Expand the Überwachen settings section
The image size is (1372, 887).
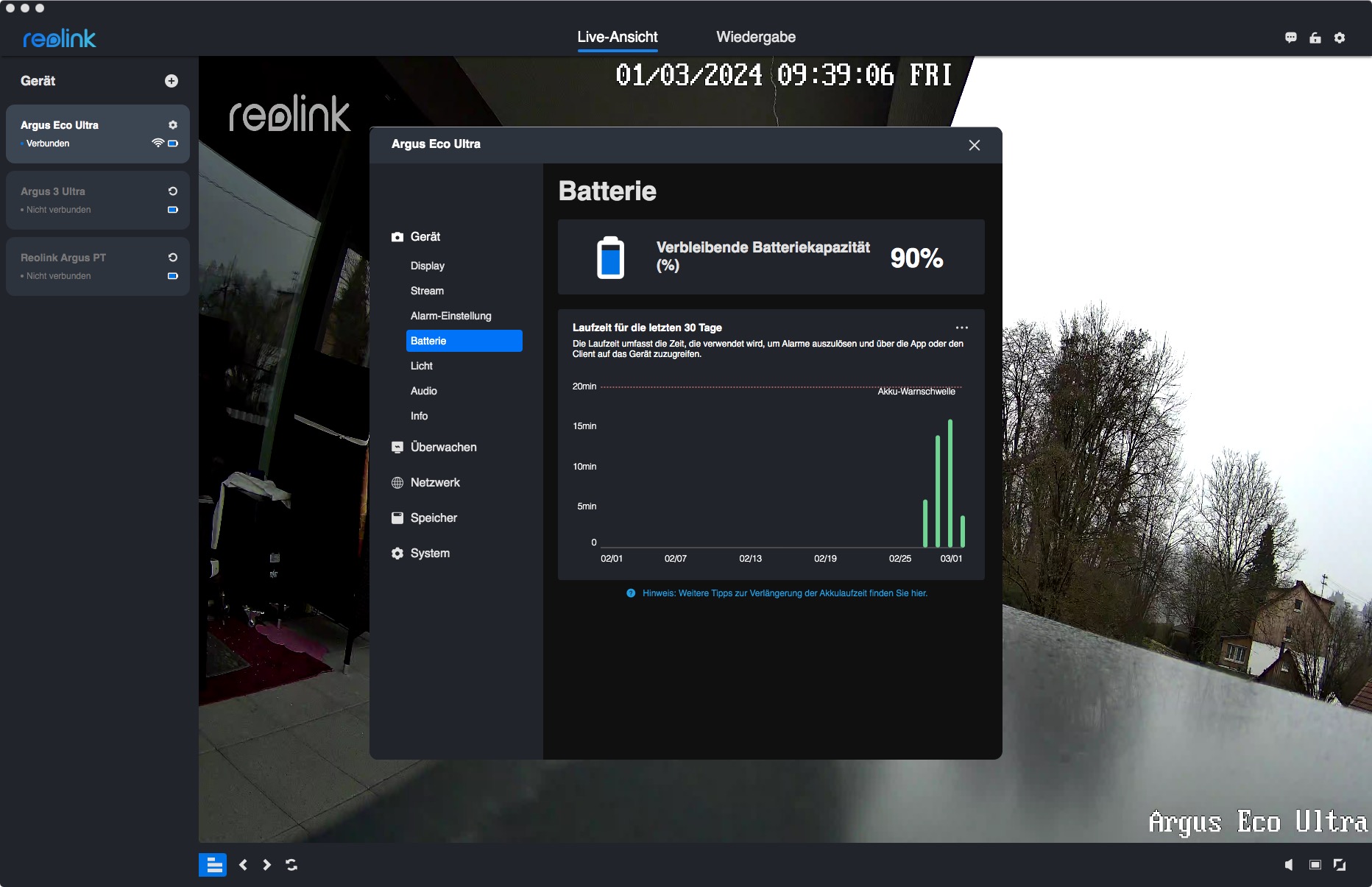443,448
